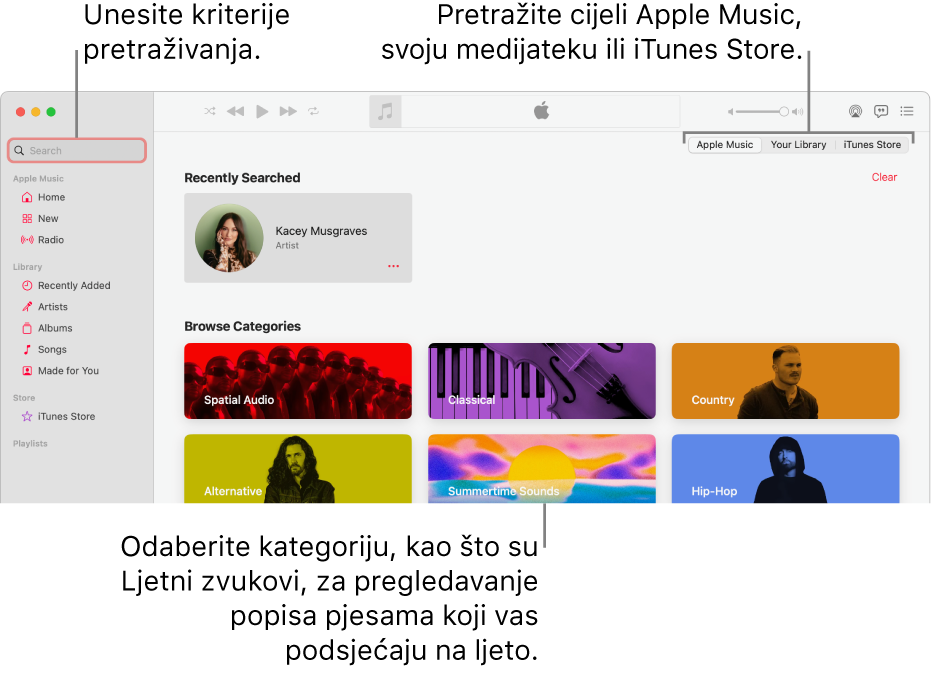Image resolution: width=931 pixels, height=673 pixels.
Task: Collapse the Library section header
Action: [27, 267]
